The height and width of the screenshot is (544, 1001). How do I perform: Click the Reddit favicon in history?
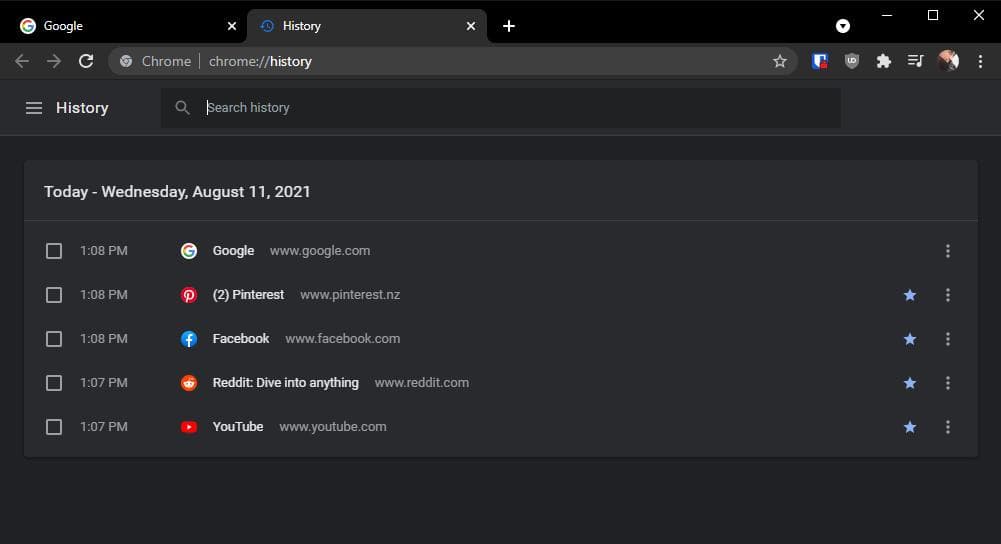(189, 383)
